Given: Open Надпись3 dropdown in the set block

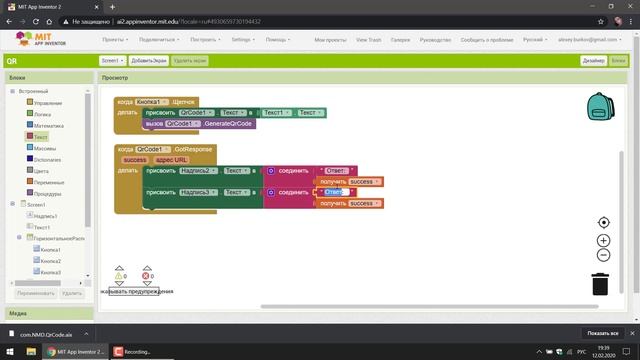Looking at the screenshot, I should 199,192.
